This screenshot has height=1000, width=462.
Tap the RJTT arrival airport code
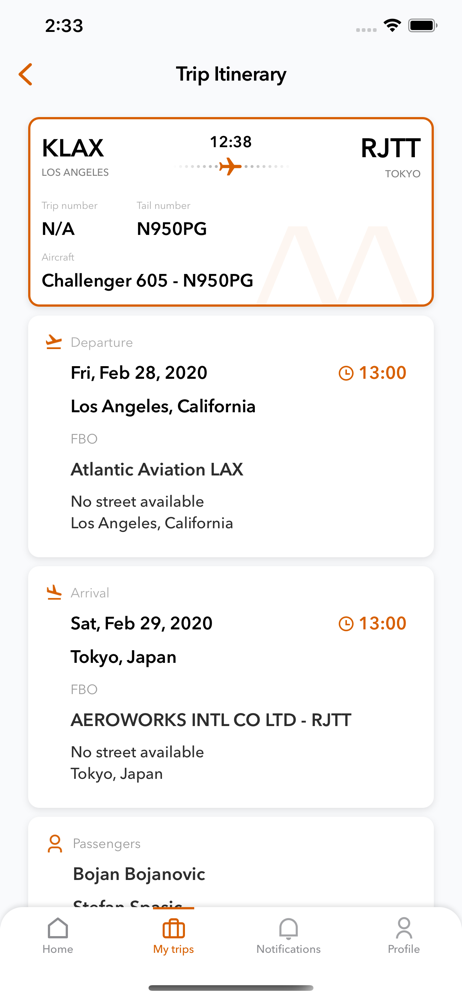[391, 148]
